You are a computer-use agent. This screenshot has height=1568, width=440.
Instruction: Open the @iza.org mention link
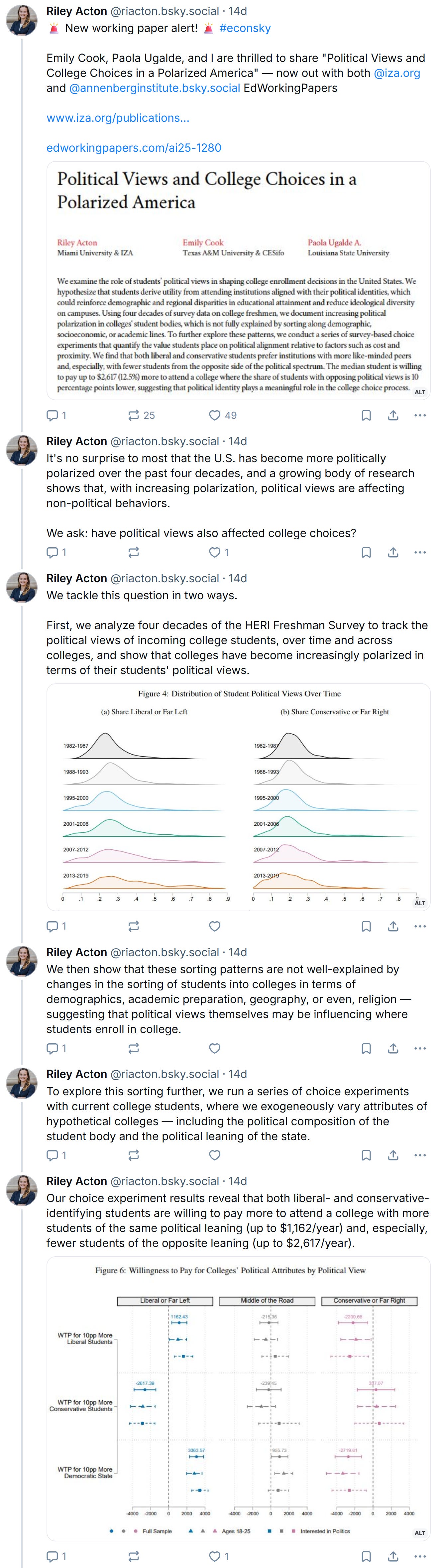(397, 73)
